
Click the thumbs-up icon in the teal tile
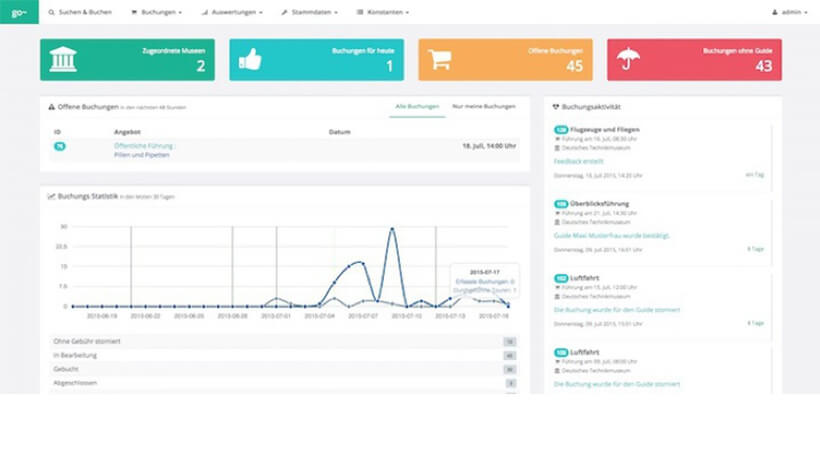pyautogui.click(x=250, y=60)
